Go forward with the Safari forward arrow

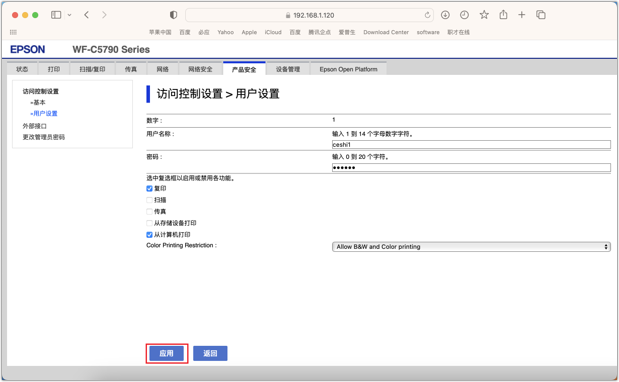104,15
